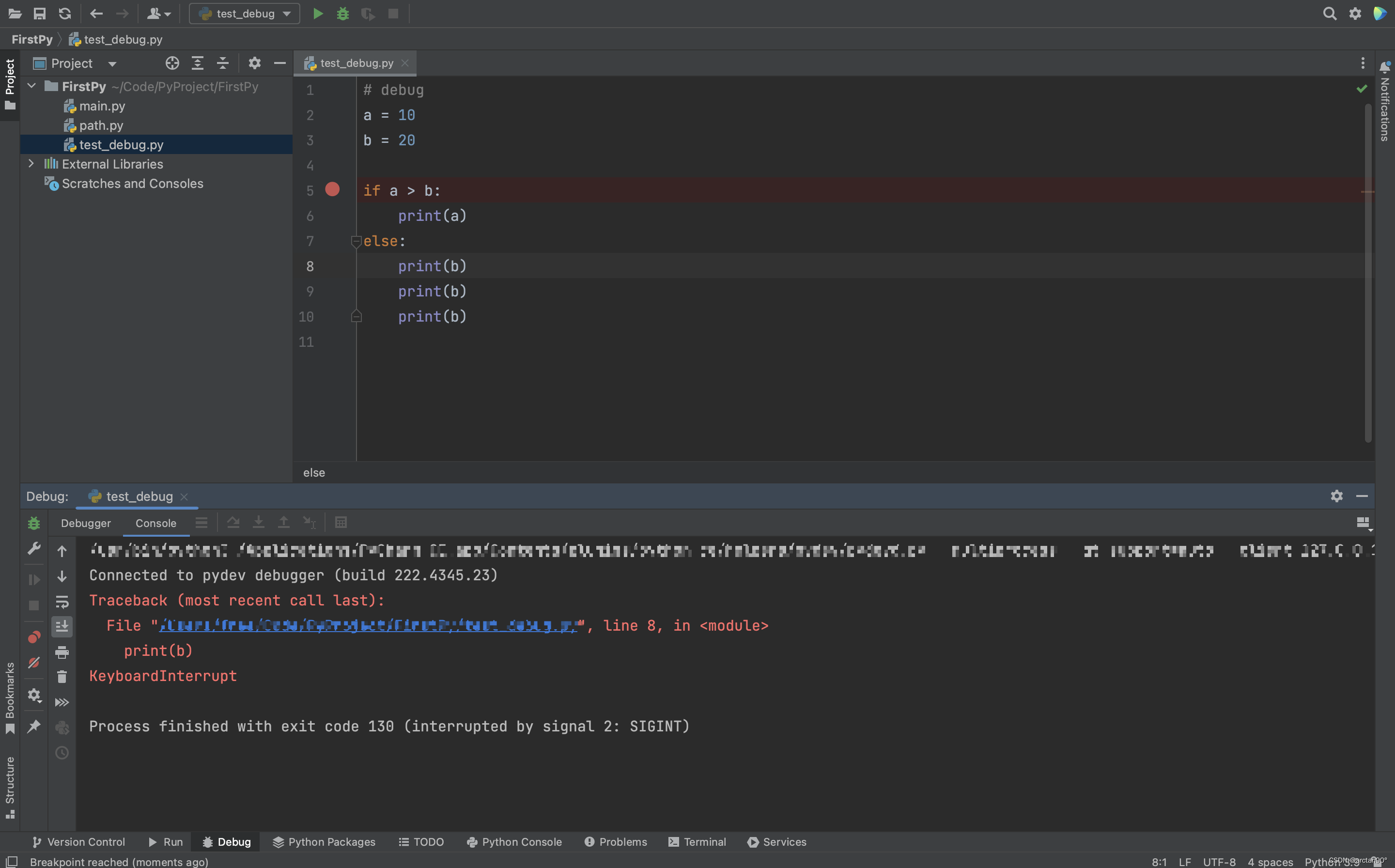The height and width of the screenshot is (868, 1395).
Task: Pin the debug tab with the pin icon
Action: 34,726
